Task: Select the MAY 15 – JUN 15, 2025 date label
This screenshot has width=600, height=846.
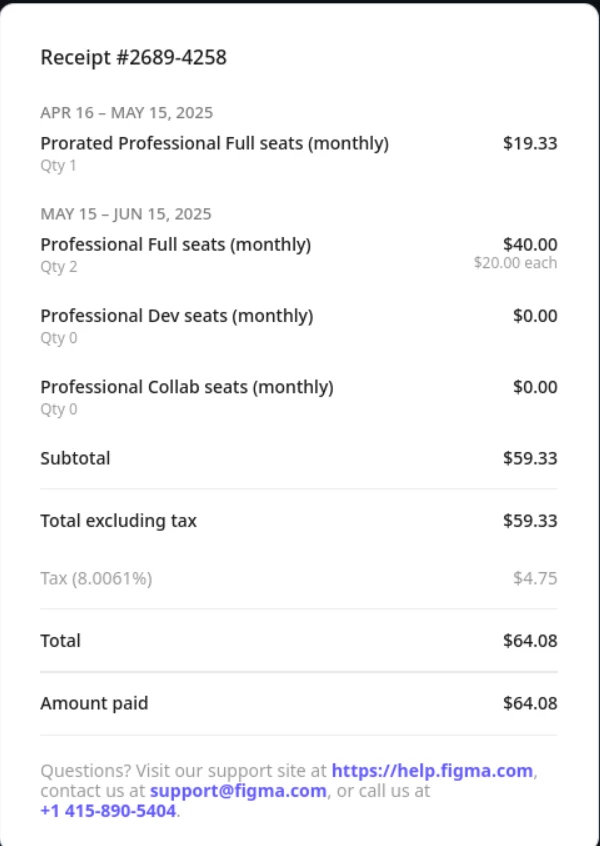Action: (x=126, y=214)
